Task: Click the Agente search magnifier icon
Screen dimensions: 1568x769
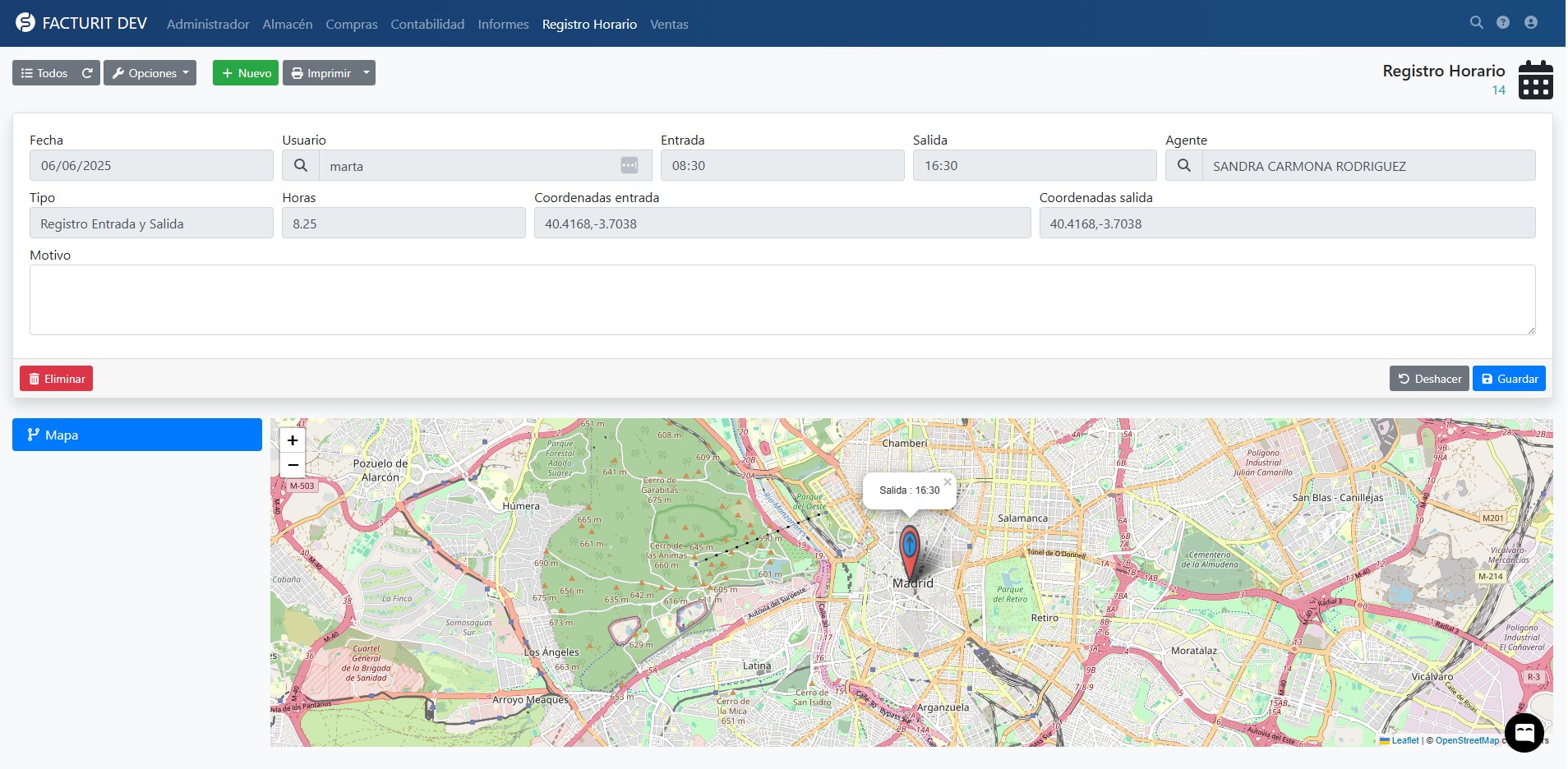Action: pos(1183,166)
